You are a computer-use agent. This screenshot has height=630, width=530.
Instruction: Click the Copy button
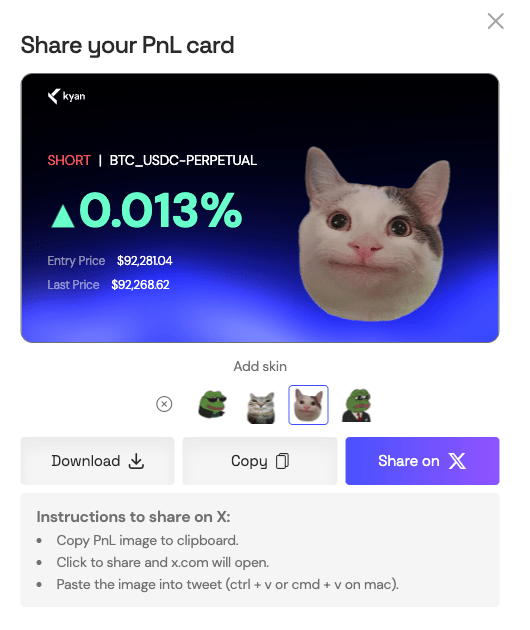click(260, 461)
